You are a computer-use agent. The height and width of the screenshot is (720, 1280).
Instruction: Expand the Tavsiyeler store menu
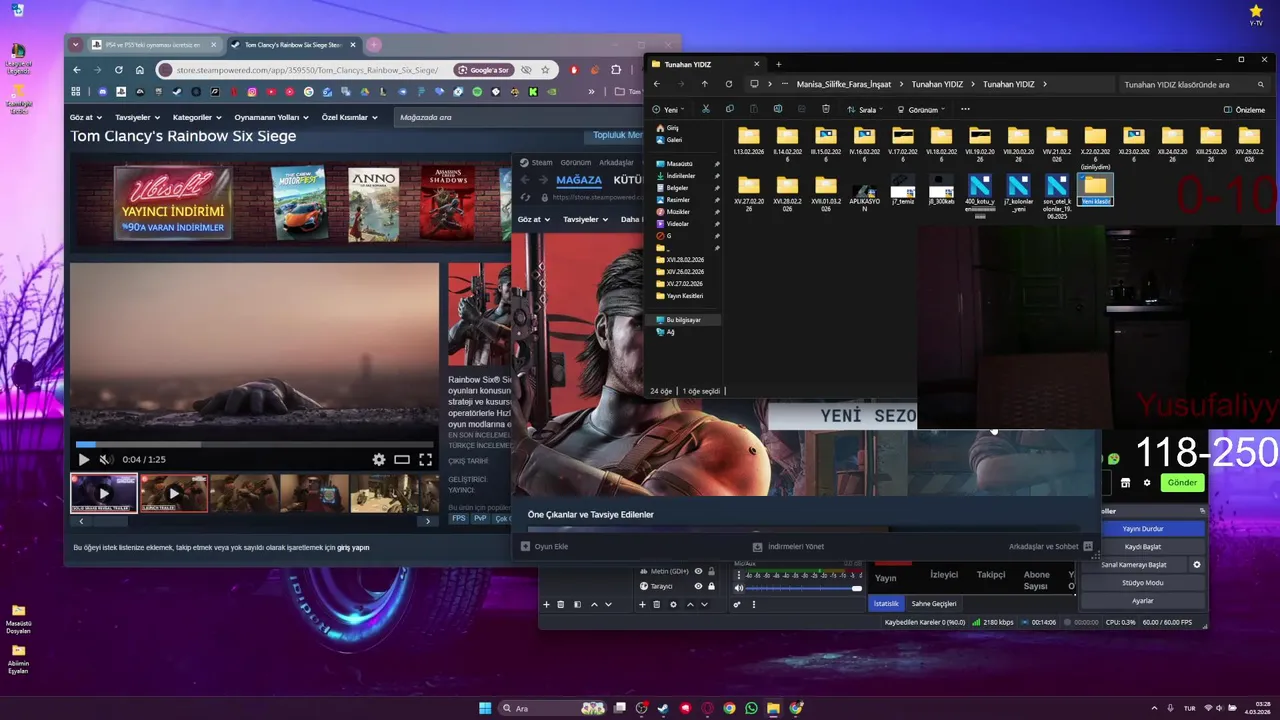point(138,117)
